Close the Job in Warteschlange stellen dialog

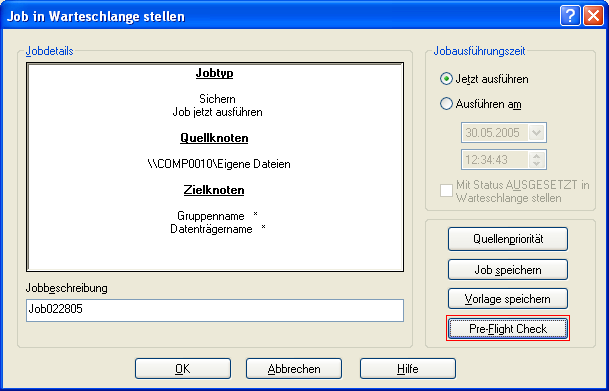tap(593, 16)
